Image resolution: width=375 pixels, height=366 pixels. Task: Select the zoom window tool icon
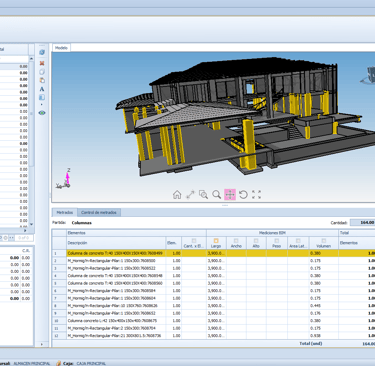(x=203, y=195)
